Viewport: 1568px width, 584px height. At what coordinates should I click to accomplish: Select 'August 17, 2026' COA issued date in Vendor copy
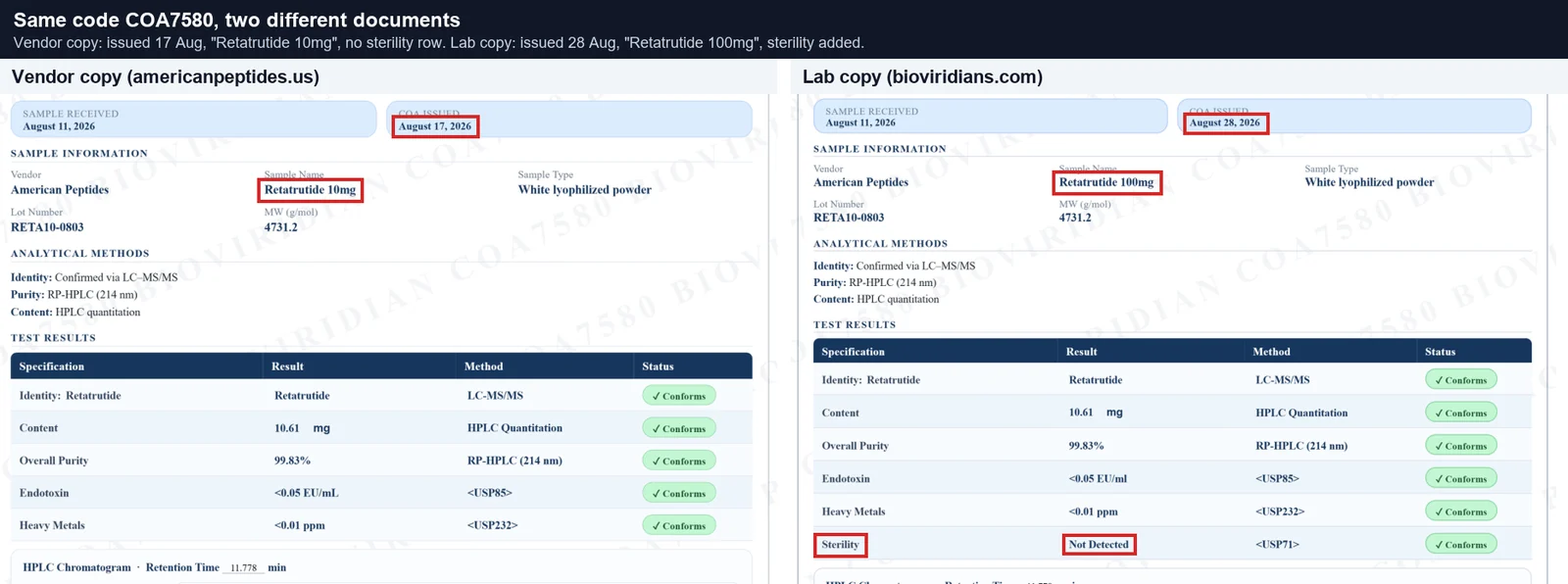[435, 126]
